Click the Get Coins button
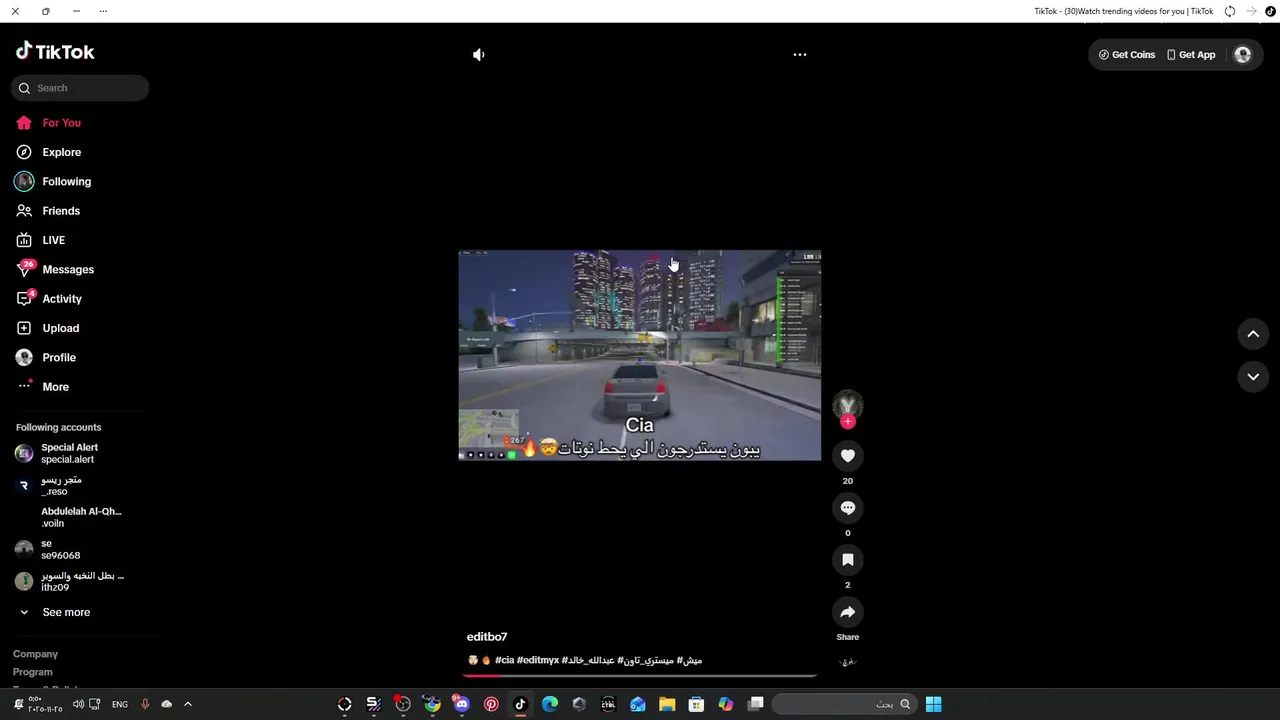 tap(1127, 55)
